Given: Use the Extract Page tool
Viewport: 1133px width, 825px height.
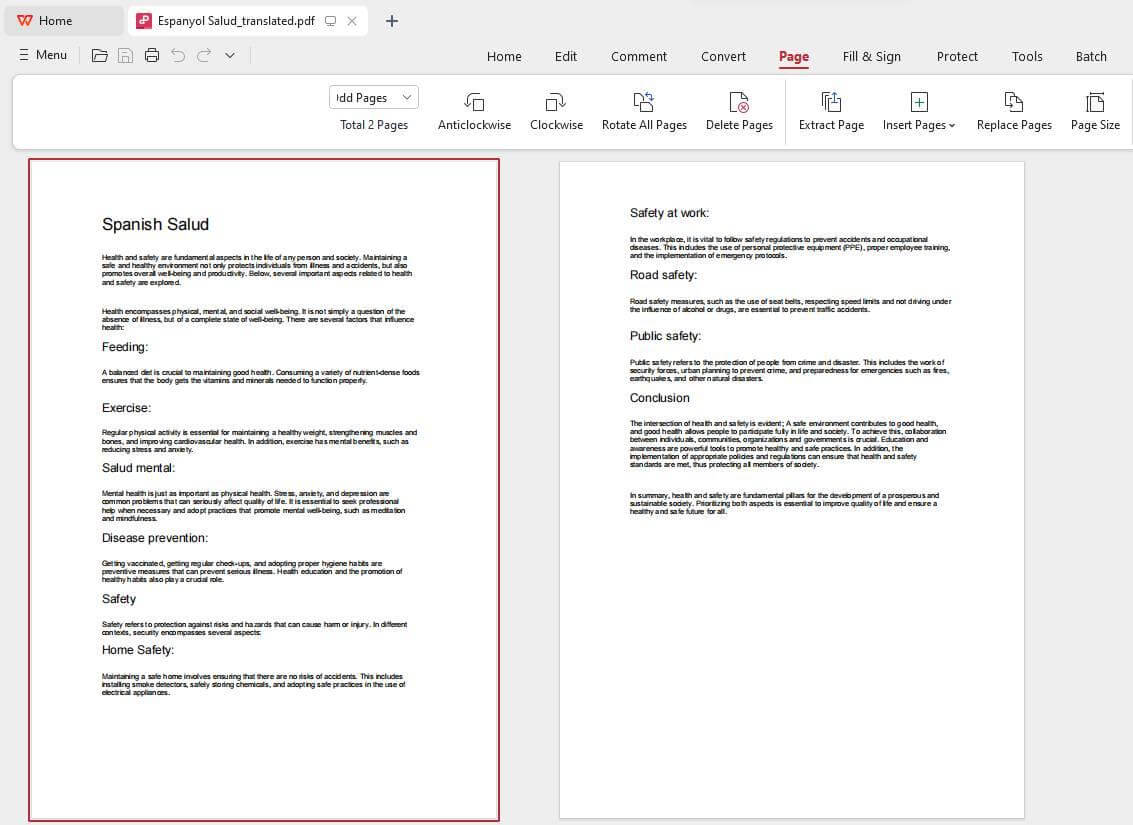Looking at the screenshot, I should 831,108.
